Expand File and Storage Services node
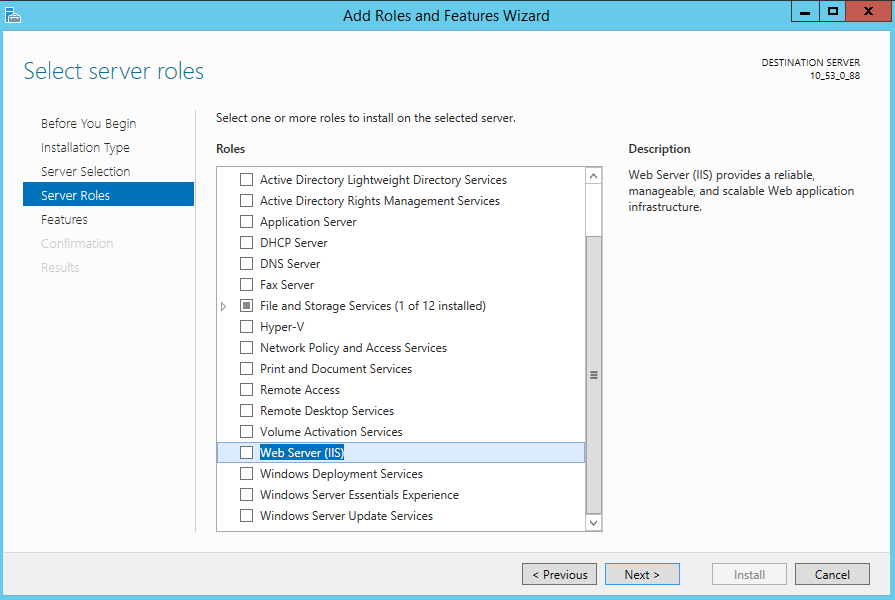Screen dimensions: 895x600 224,306
